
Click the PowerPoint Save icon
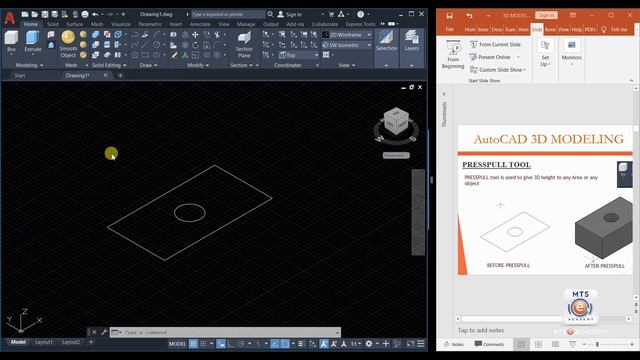[x=449, y=16]
